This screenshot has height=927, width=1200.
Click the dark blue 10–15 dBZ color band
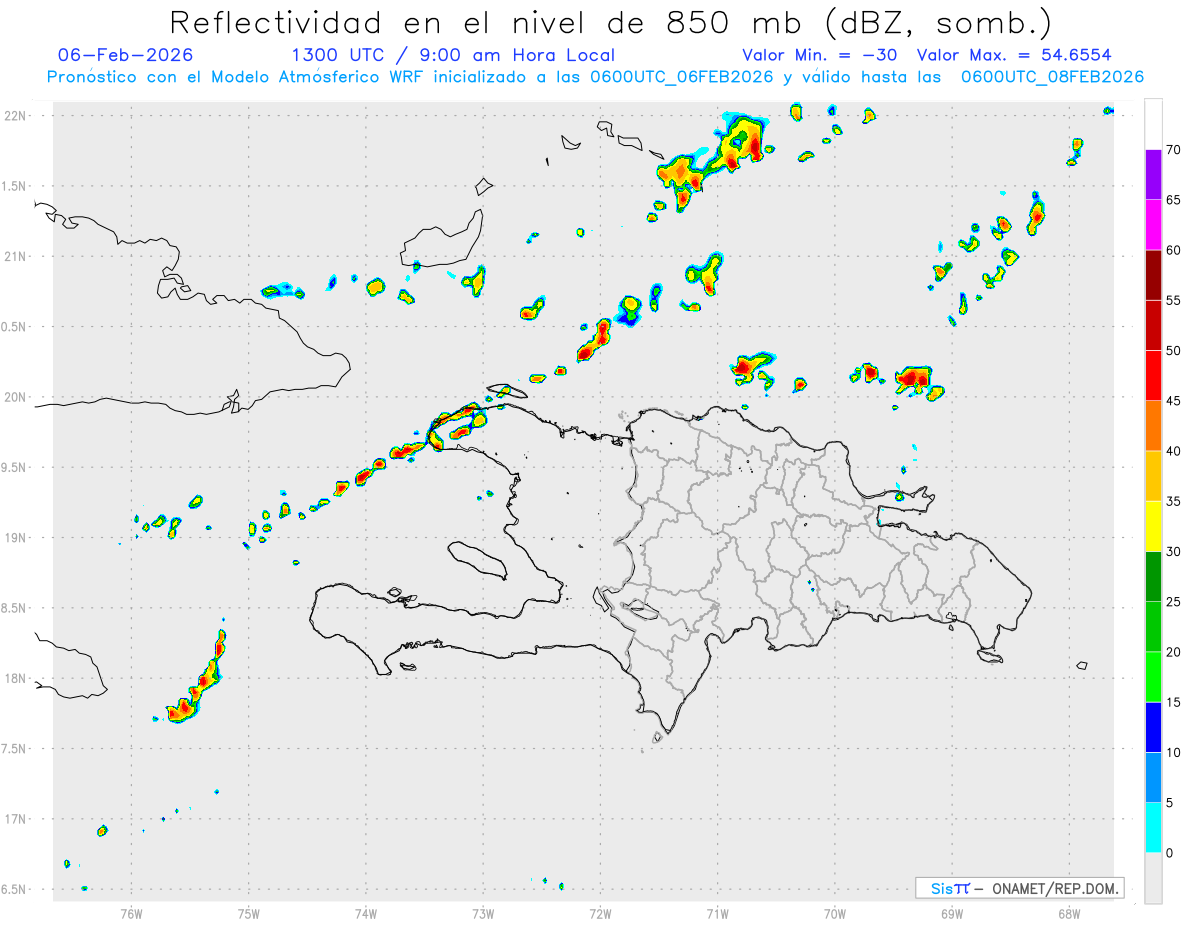pyautogui.click(x=1154, y=728)
